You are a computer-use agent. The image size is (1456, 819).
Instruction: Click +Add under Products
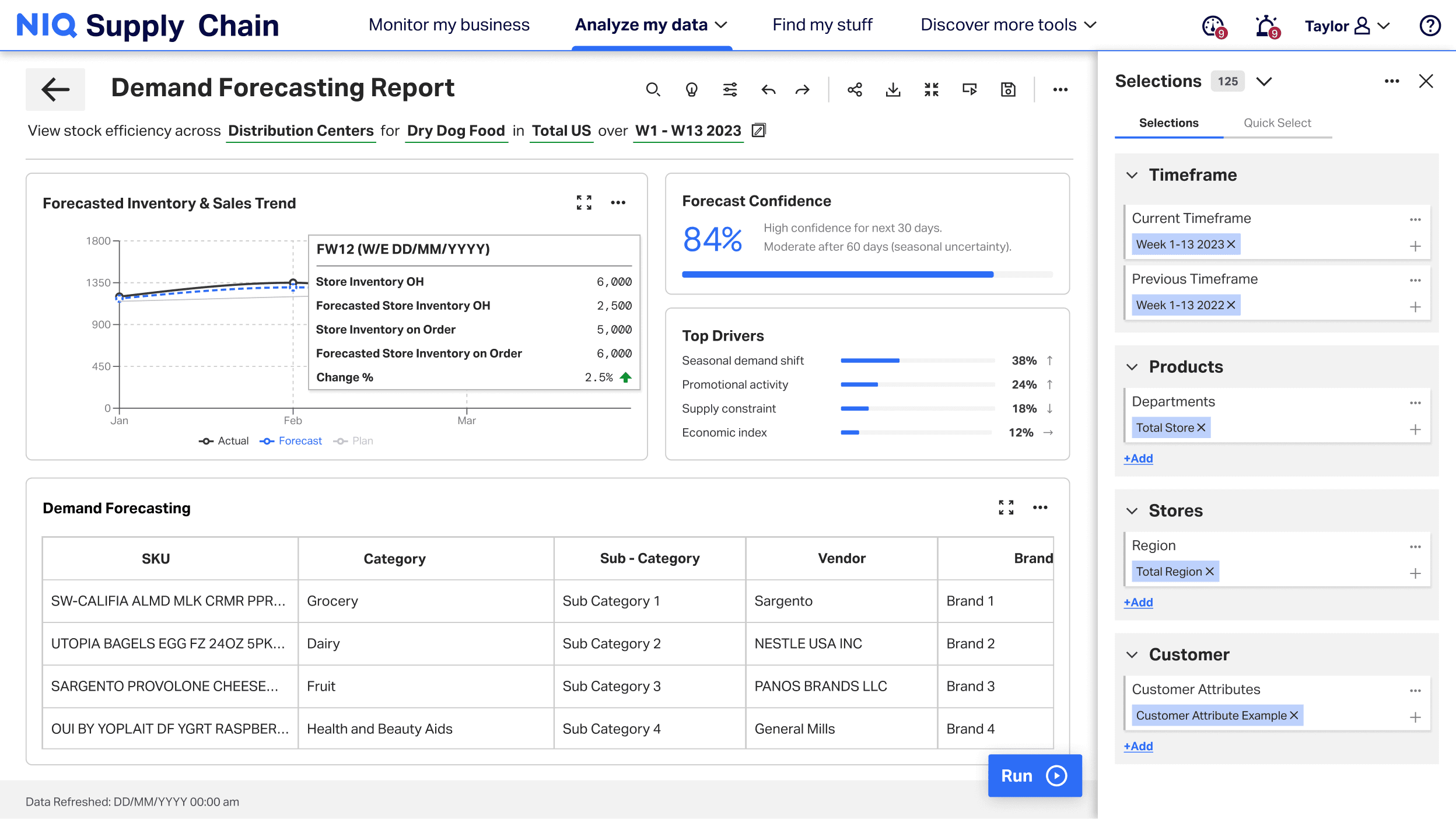point(1138,459)
